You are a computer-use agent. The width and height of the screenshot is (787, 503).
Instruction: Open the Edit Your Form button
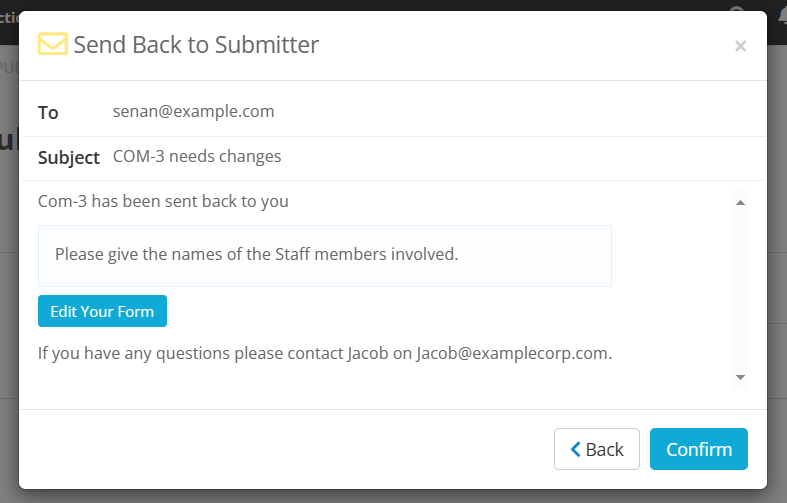point(102,311)
